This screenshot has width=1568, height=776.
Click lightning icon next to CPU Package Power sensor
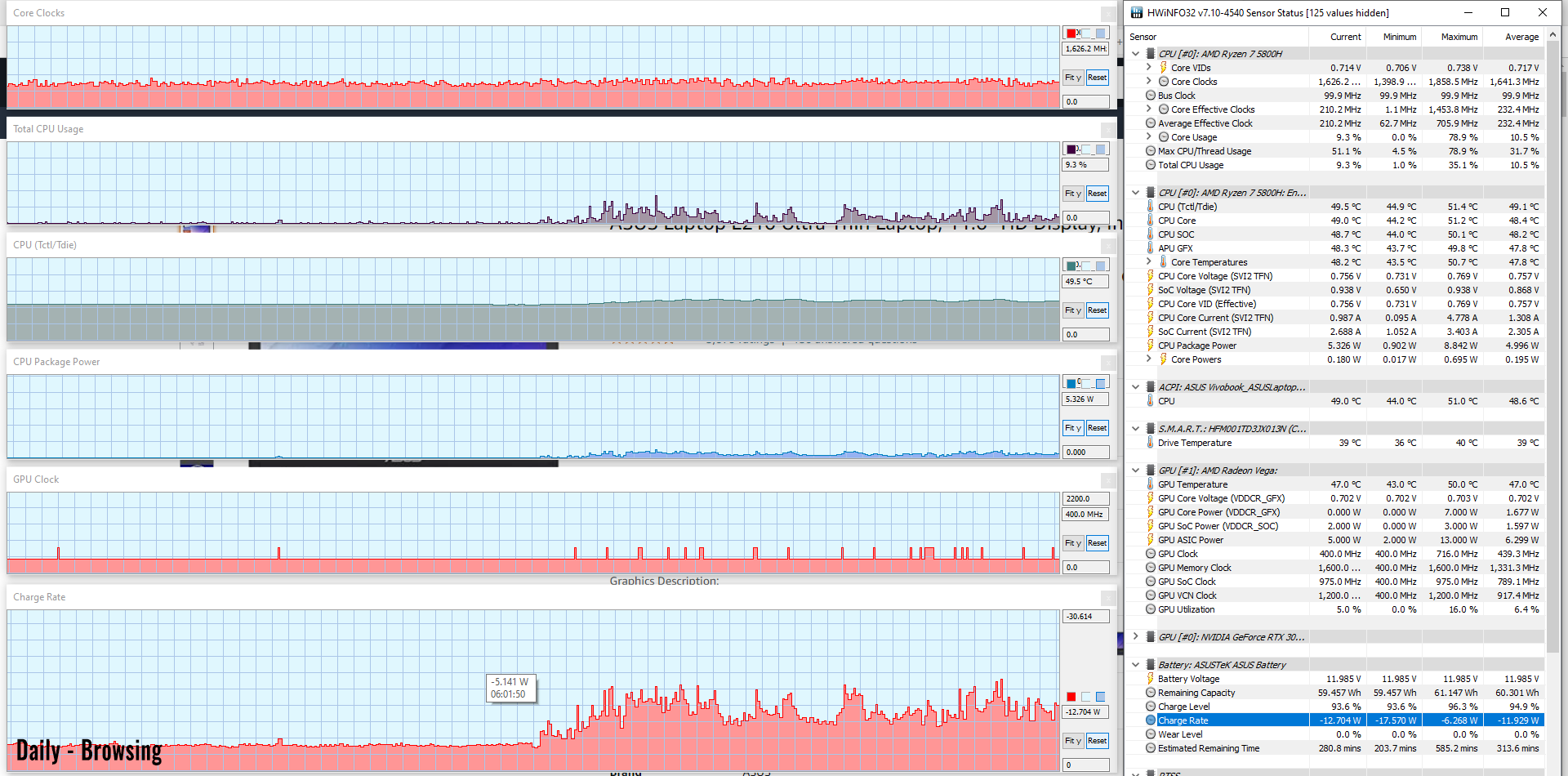pyautogui.click(x=1150, y=346)
